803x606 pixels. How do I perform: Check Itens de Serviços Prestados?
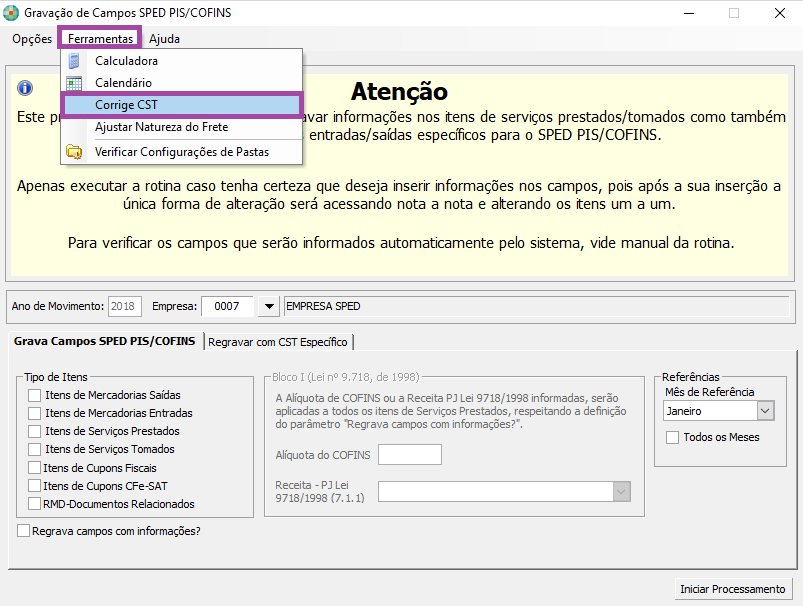(x=34, y=431)
